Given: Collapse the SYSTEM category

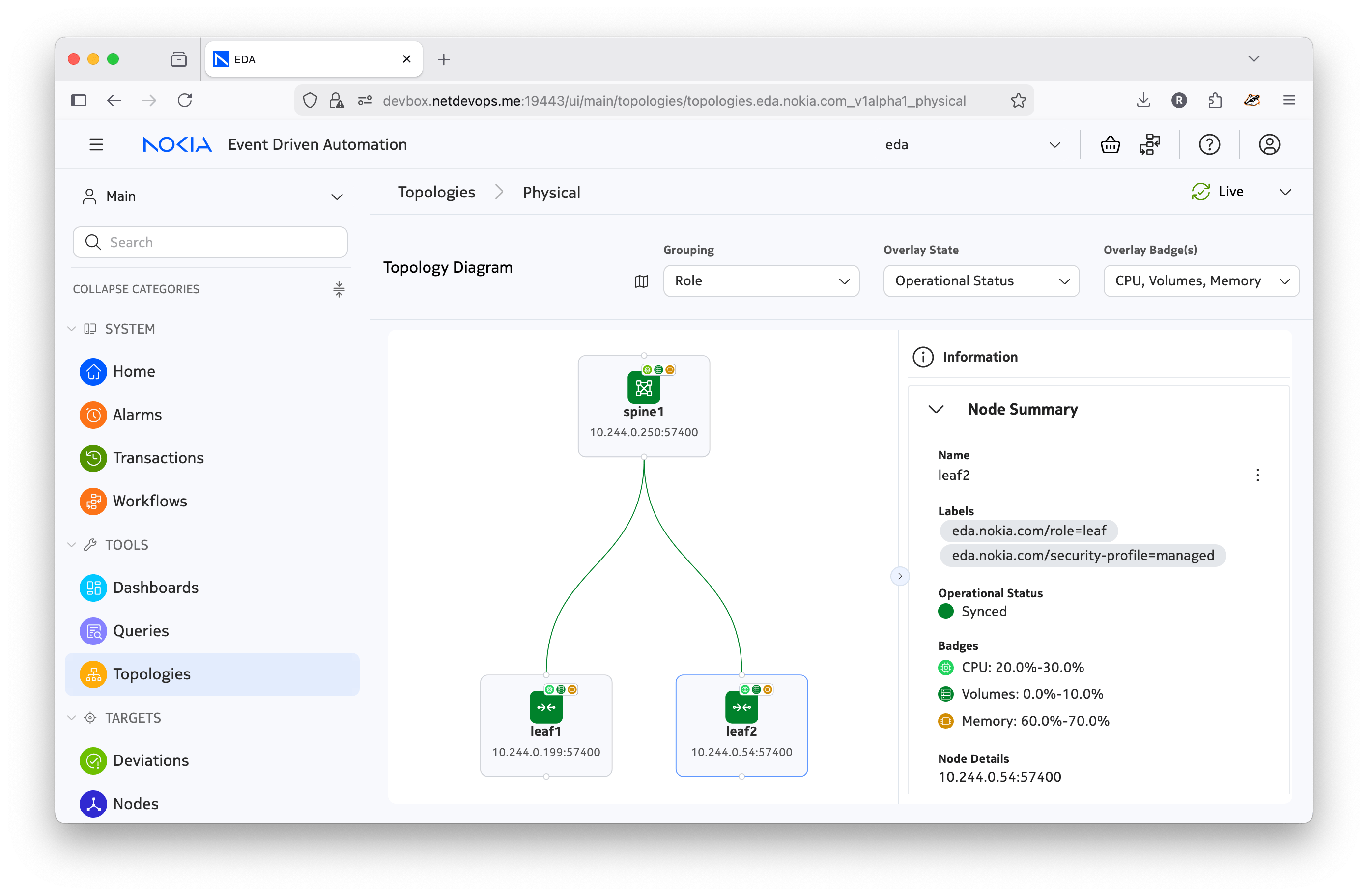Looking at the screenshot, I should click(72, 329).
